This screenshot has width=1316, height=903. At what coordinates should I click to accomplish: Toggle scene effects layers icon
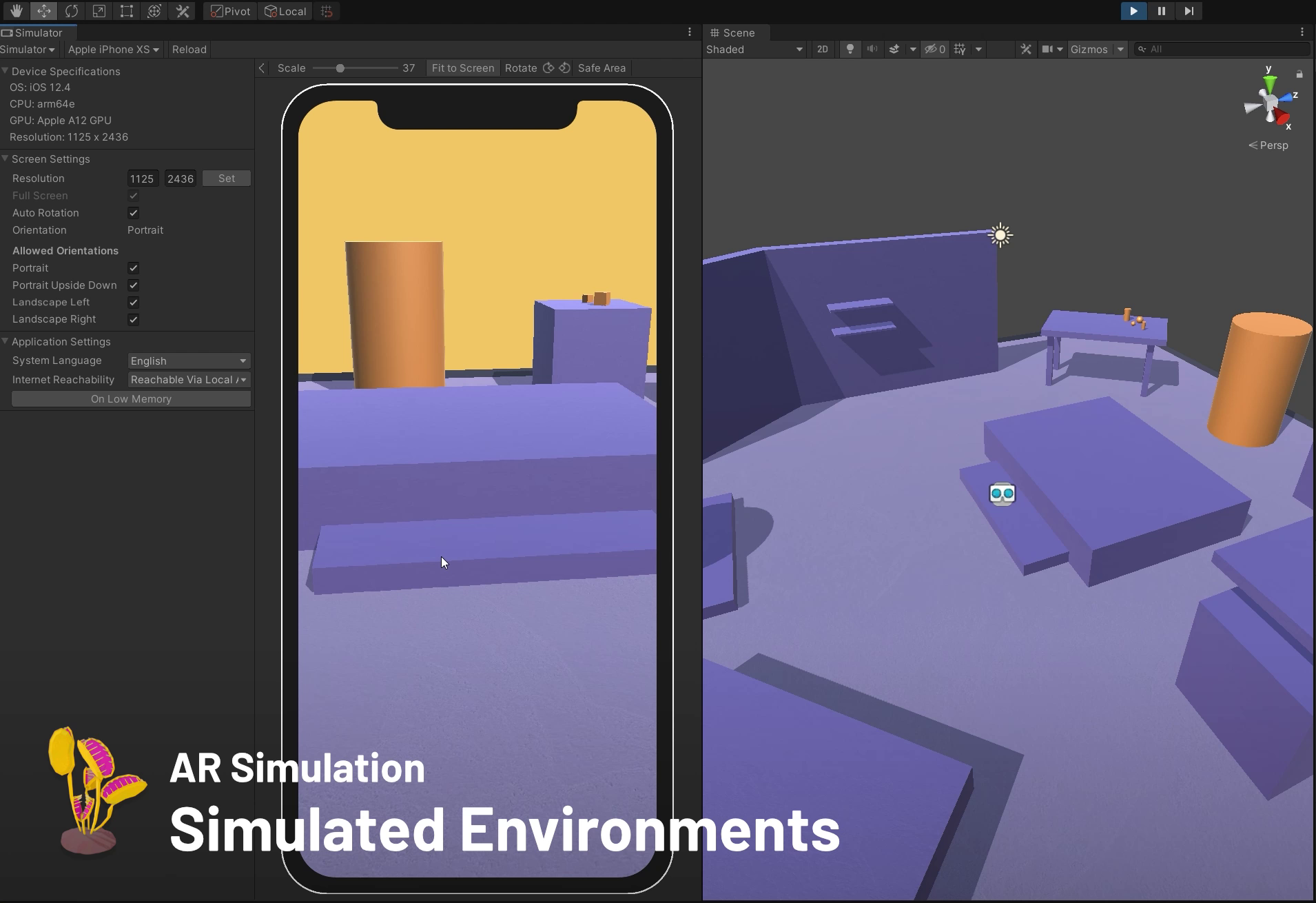[894, 49]
